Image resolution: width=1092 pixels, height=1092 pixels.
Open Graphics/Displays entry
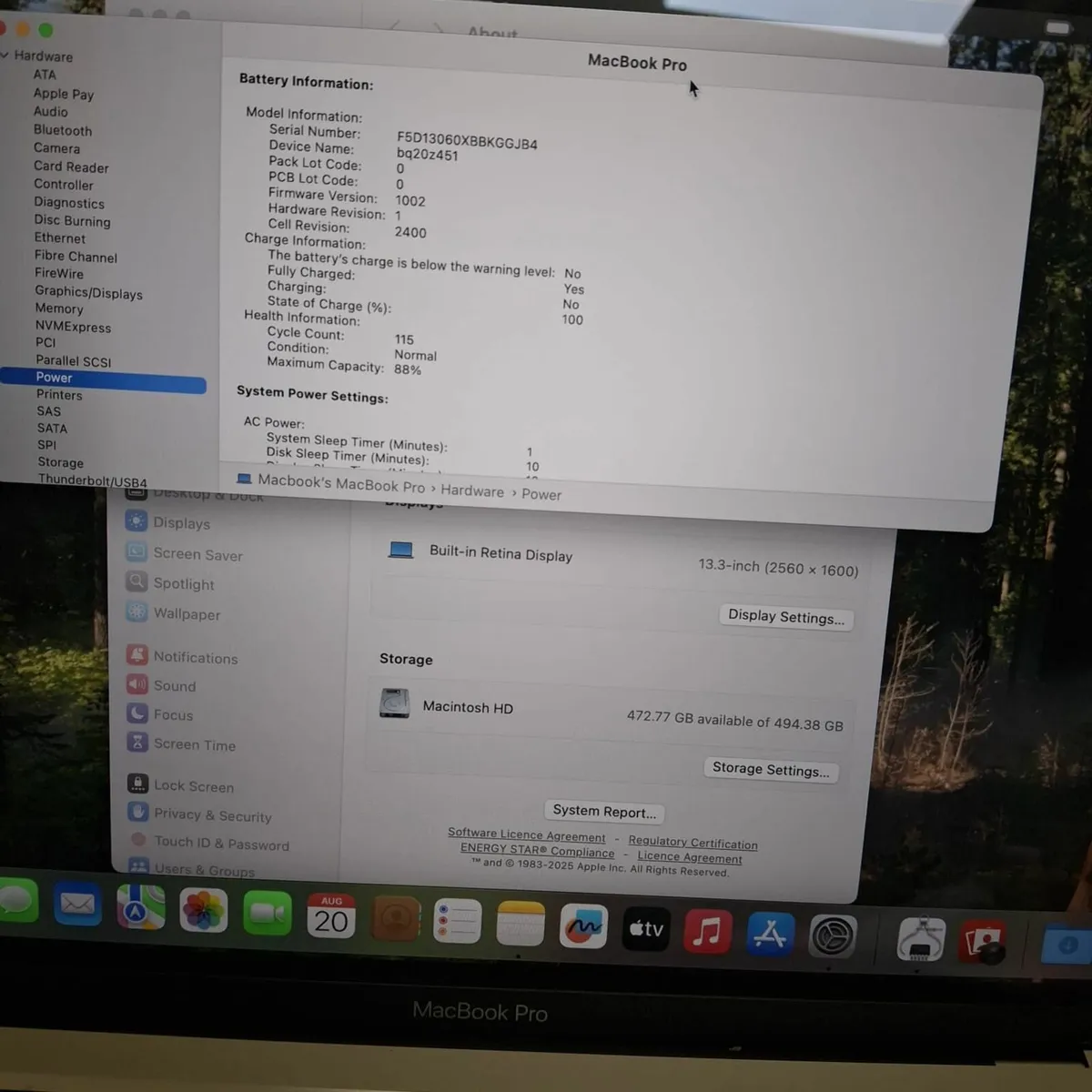(88, 292)
